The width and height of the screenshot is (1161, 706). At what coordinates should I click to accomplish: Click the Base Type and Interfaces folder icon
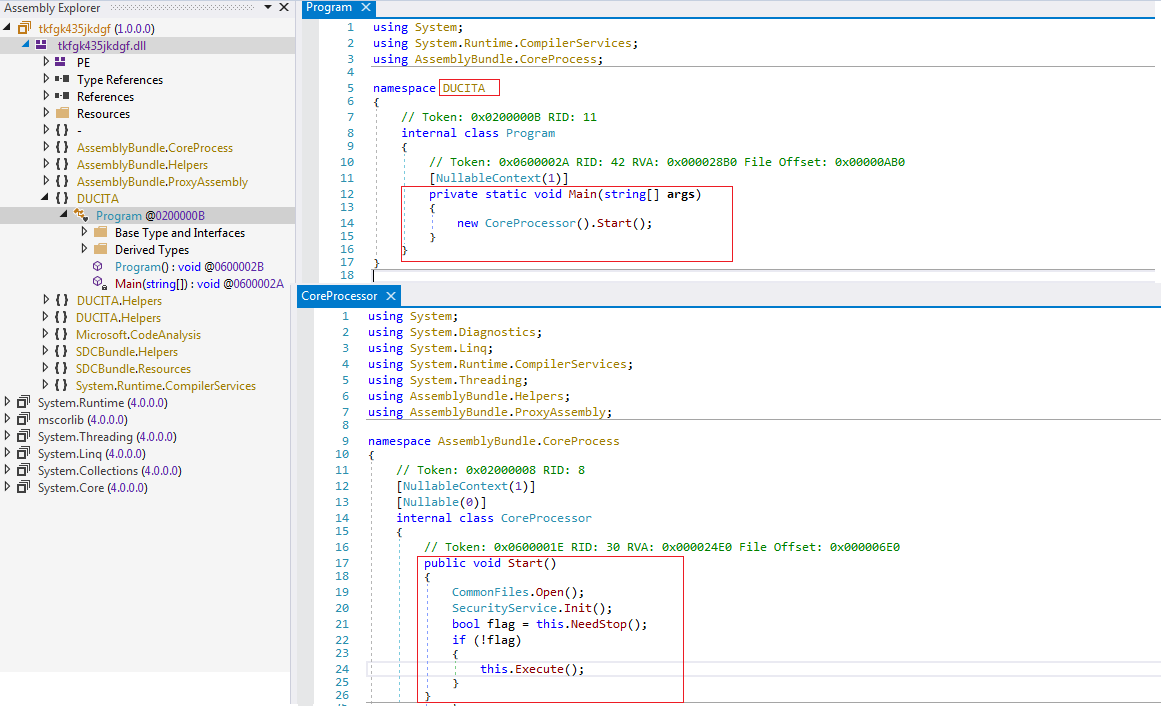(101, 233)
